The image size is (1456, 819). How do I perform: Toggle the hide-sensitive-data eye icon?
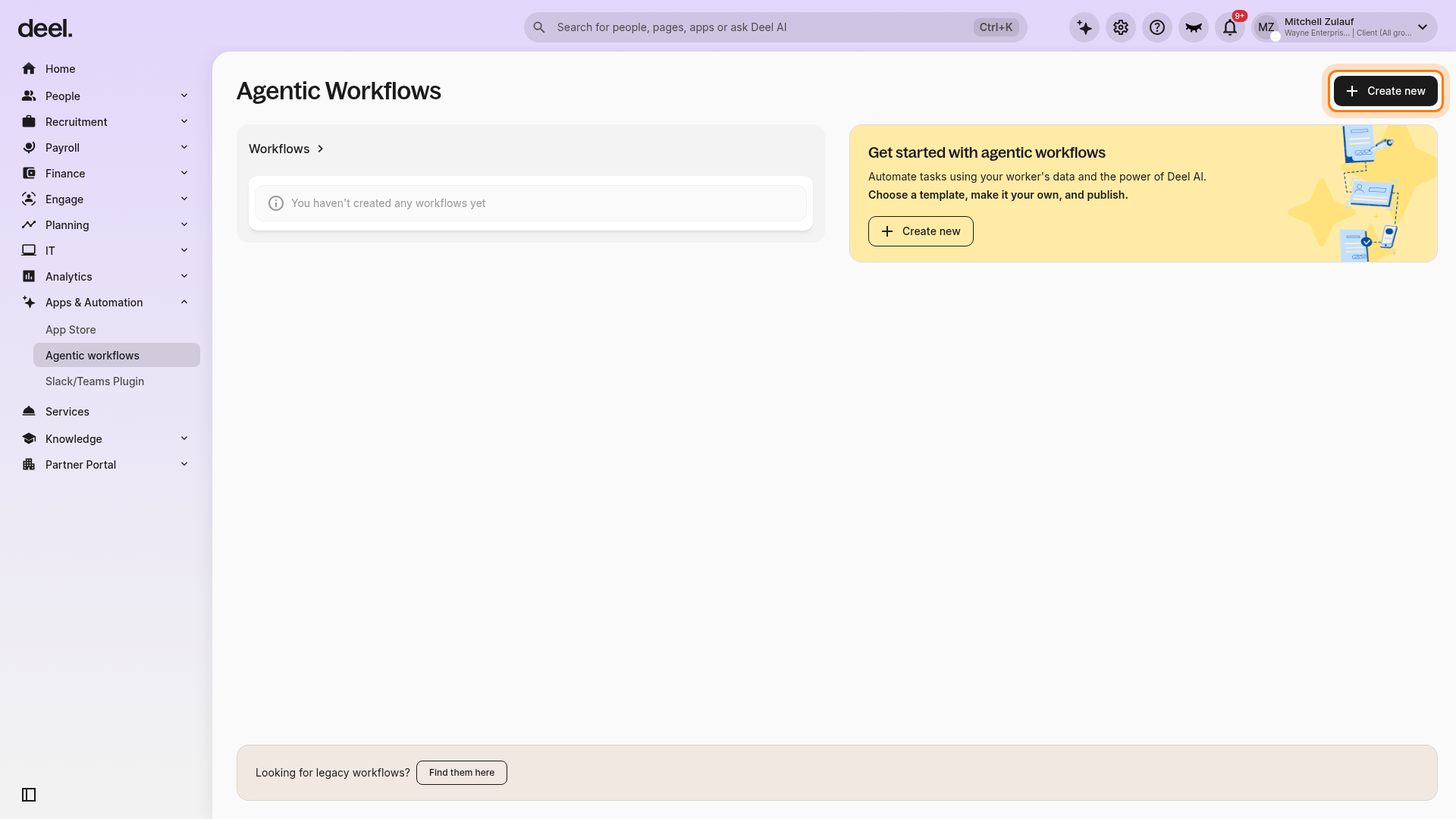(1194, 27)
